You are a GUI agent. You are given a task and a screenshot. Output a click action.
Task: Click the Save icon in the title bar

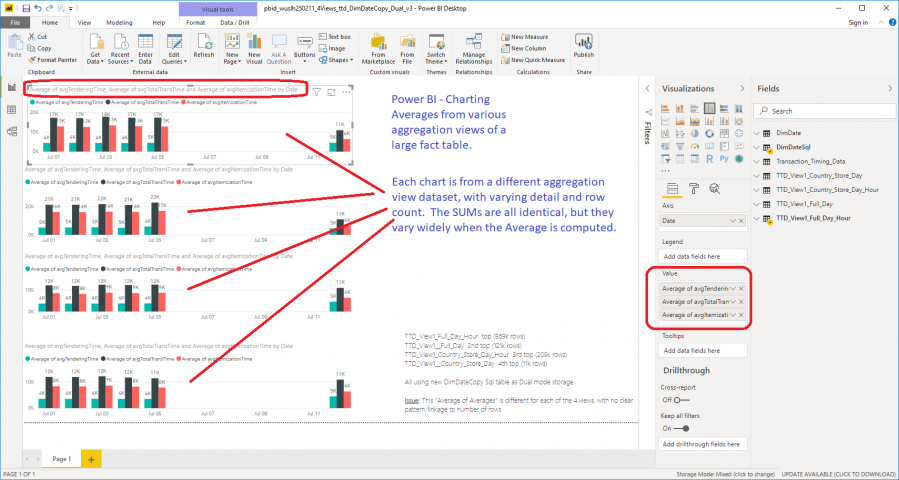(26, 9)
